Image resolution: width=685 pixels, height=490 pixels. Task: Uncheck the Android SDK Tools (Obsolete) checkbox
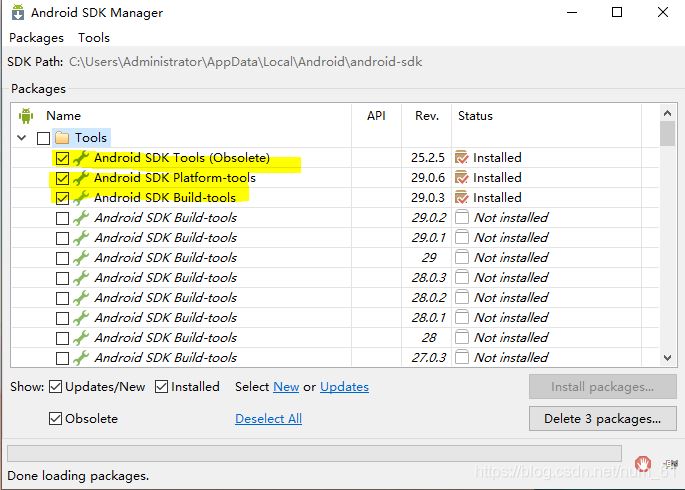tap(63, 158)
